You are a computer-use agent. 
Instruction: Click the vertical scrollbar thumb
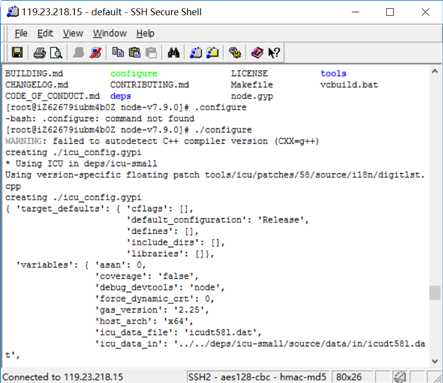(x=435, y=293)
